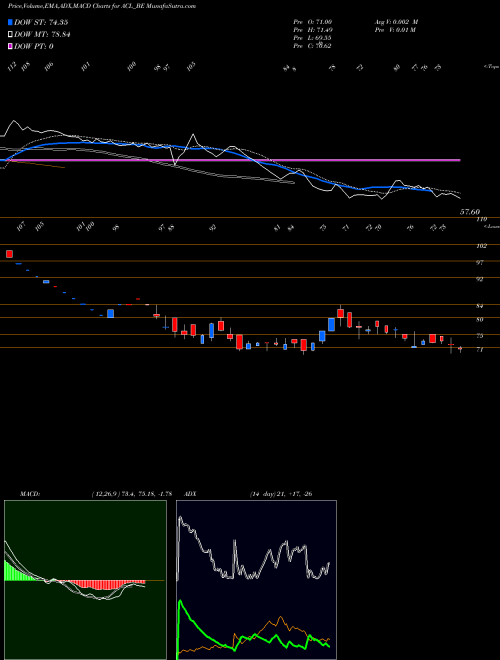Click the 97 price axis label
Screen dimensions: 500x660
(480, 262)
